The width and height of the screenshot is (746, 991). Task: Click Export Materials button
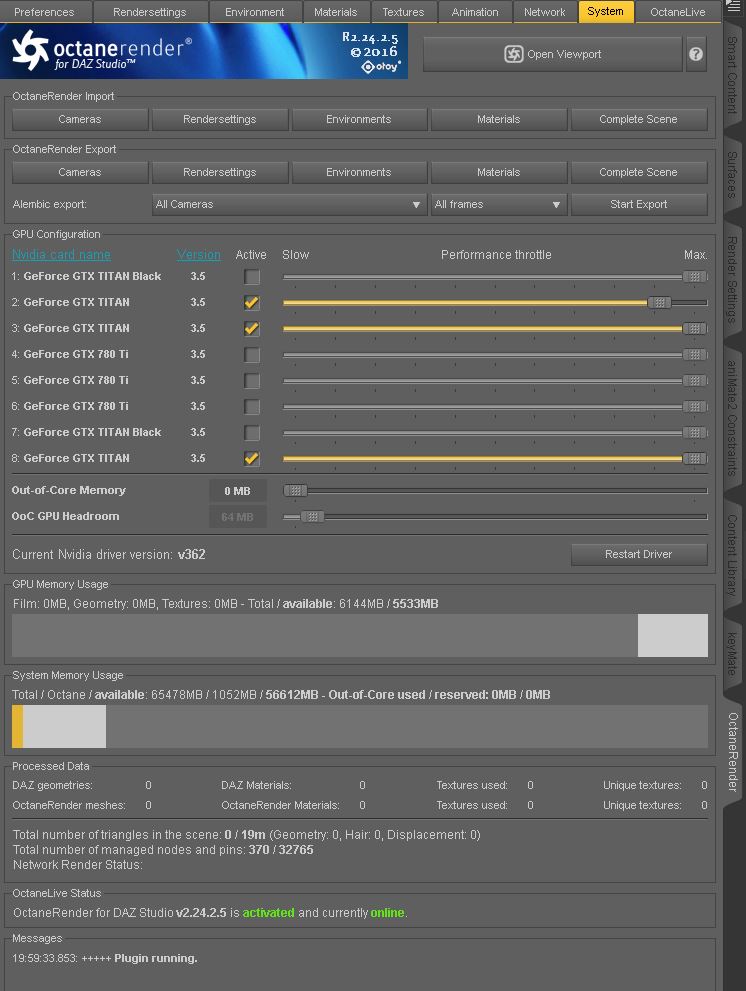[498, 173]
